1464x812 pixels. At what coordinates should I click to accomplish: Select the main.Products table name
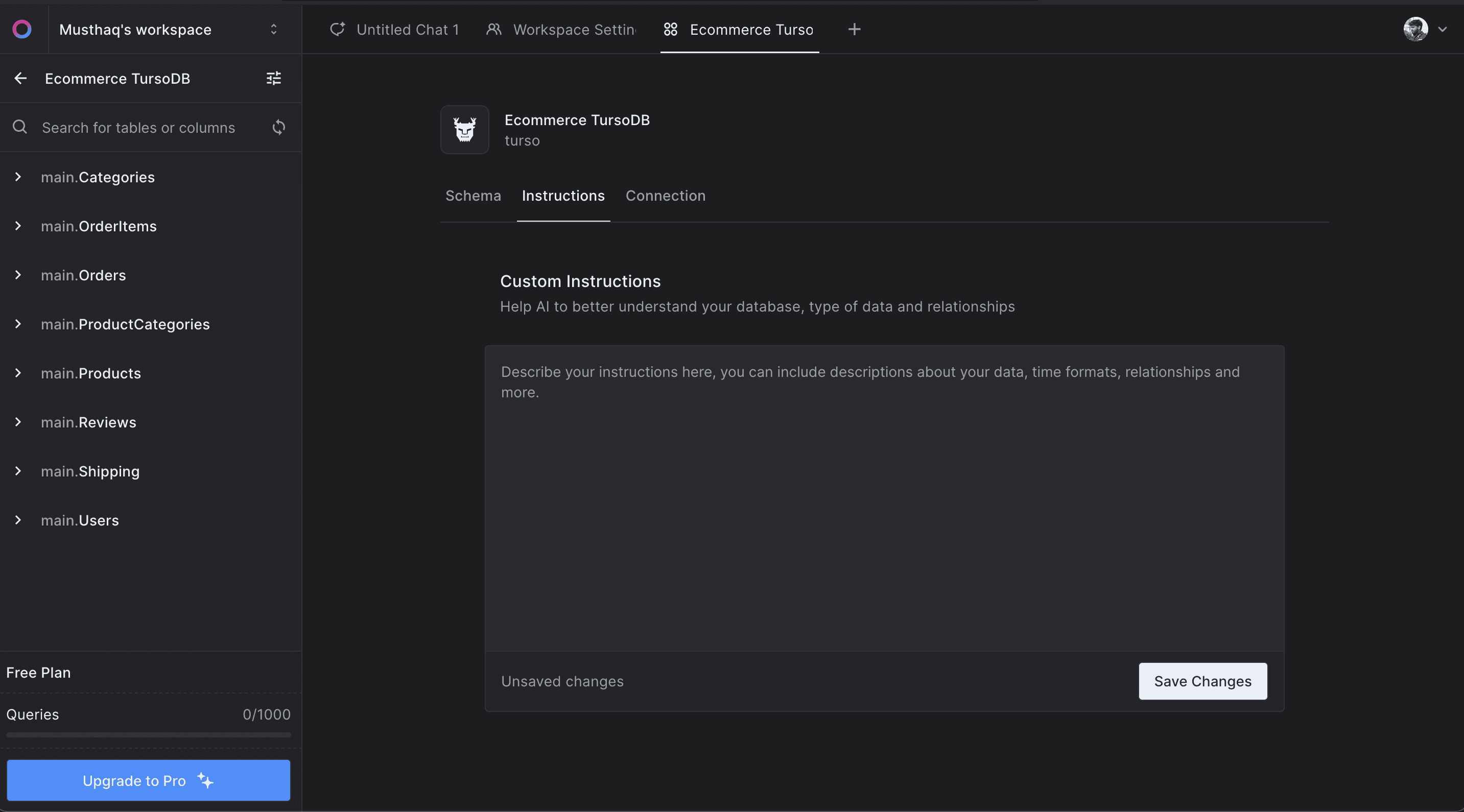coord(91,373)
